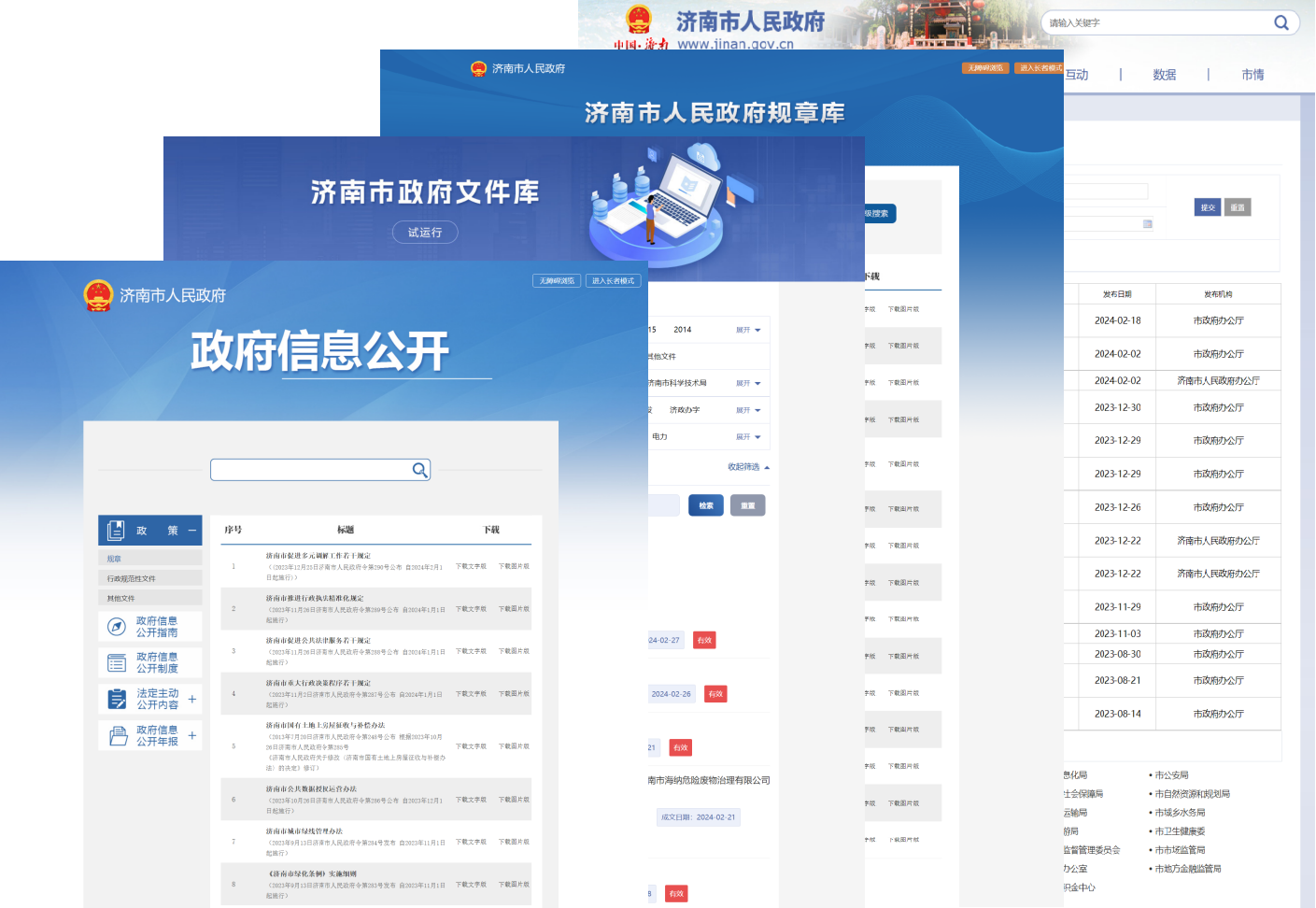Expand the 法定主动公开内容 section

(192, 699)
